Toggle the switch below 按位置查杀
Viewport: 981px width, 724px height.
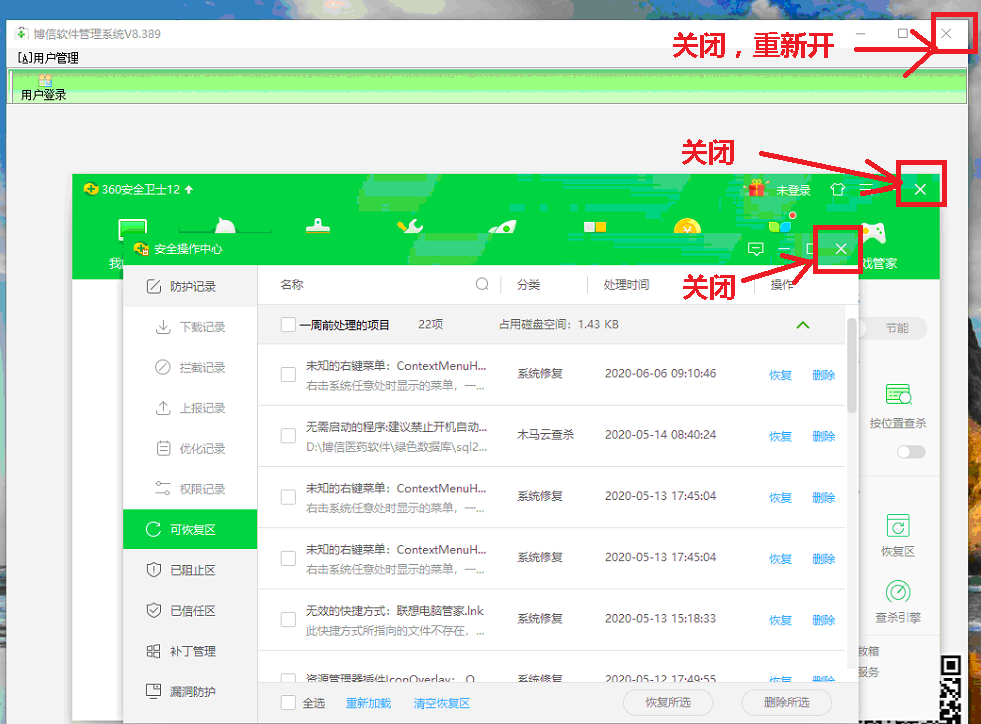[x=911, y=452]
